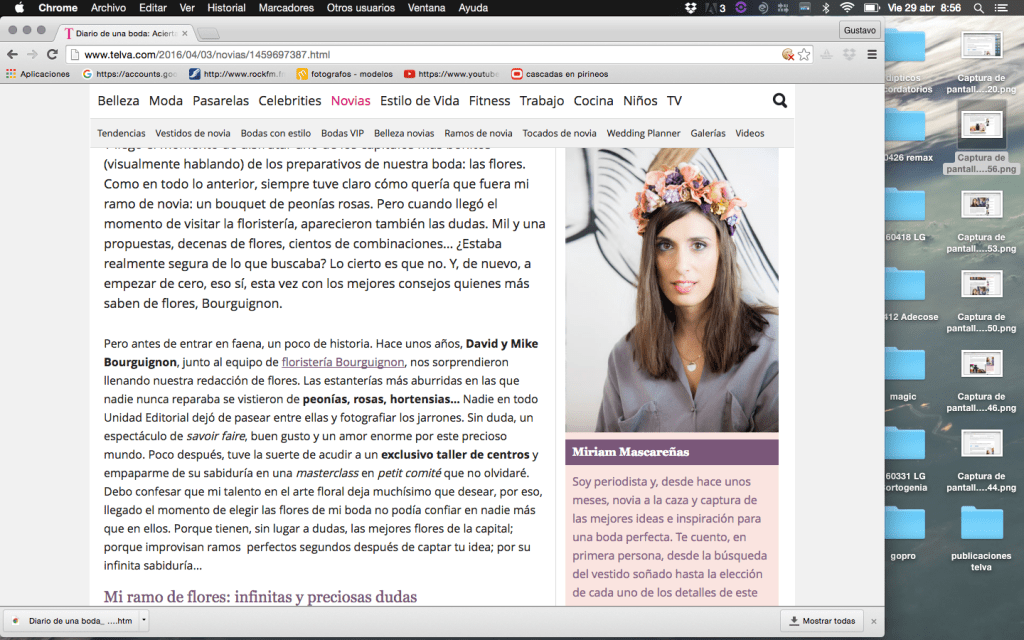Close the downloads bar

tap(873, 620)
